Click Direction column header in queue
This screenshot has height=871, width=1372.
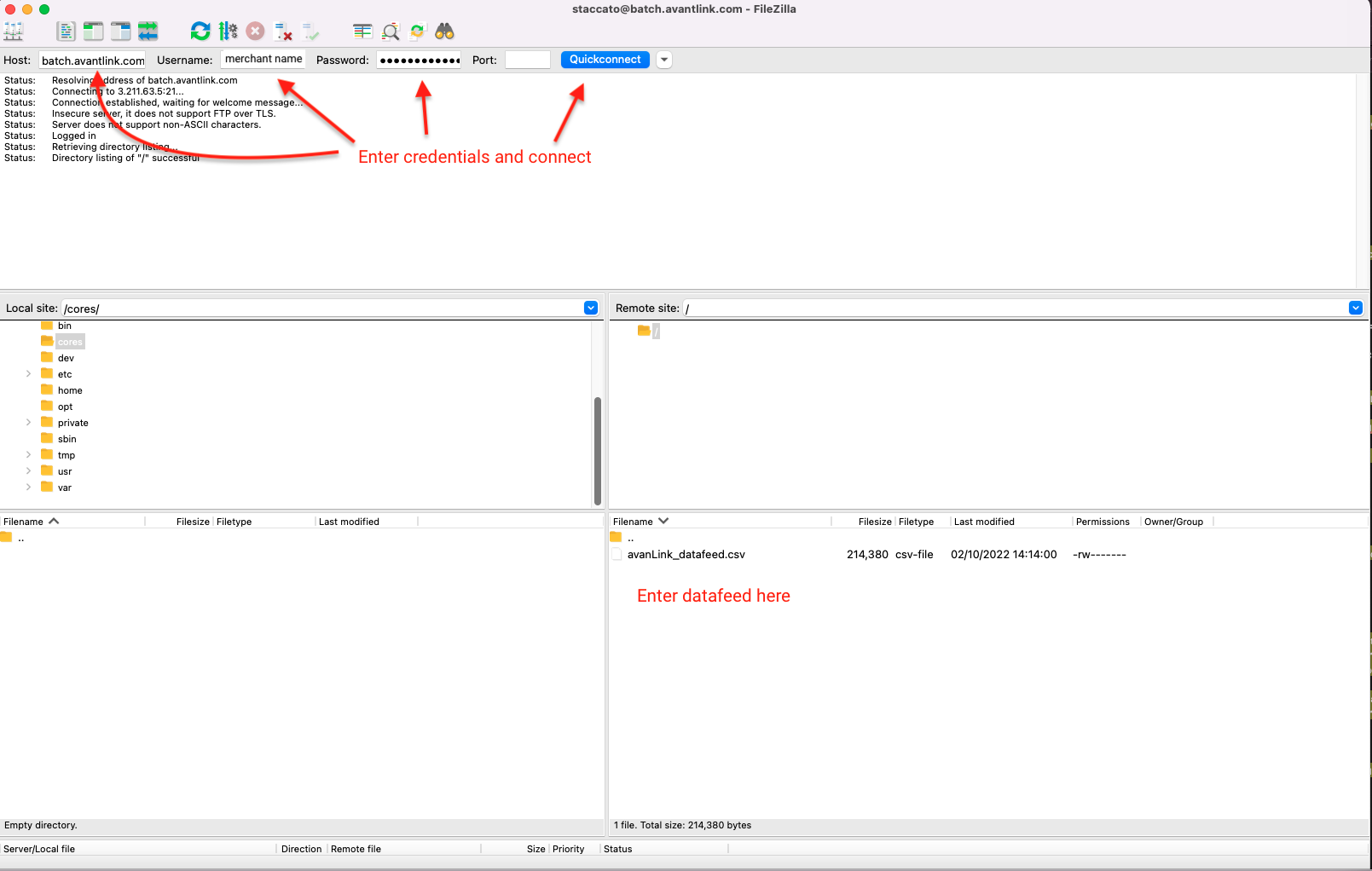click(x=302, y=849)
